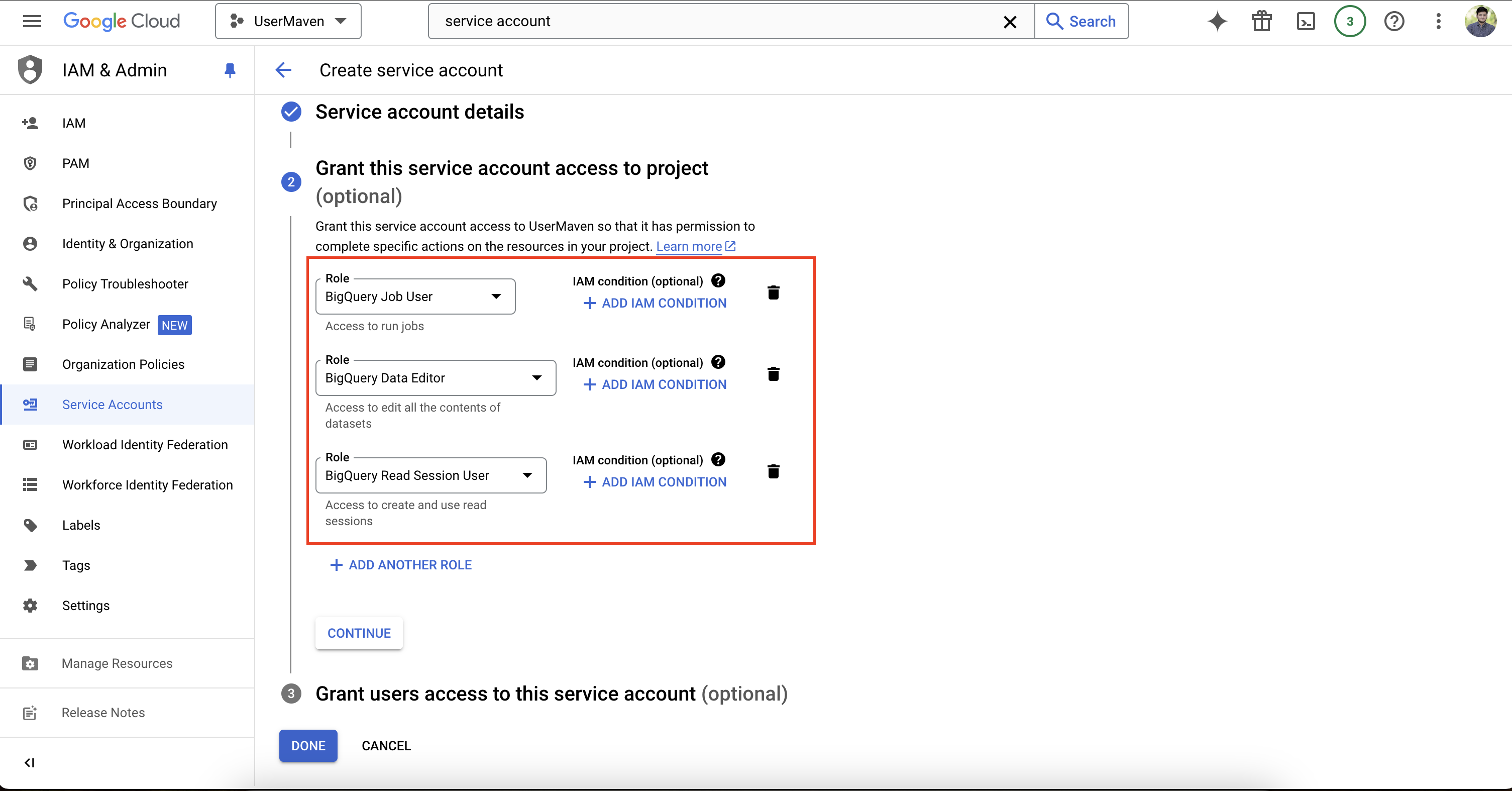This screenshot has width=1512, height=791.
Task: Open the Gemini AI sparkle icon
Action: pos(1217,22)
